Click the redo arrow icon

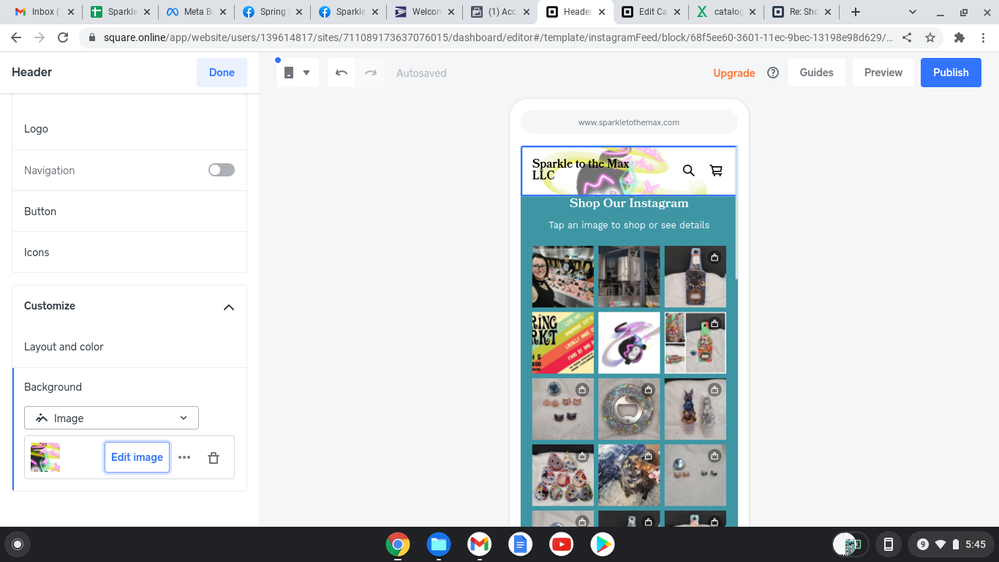pyautogui.click(x=370, y=73)
